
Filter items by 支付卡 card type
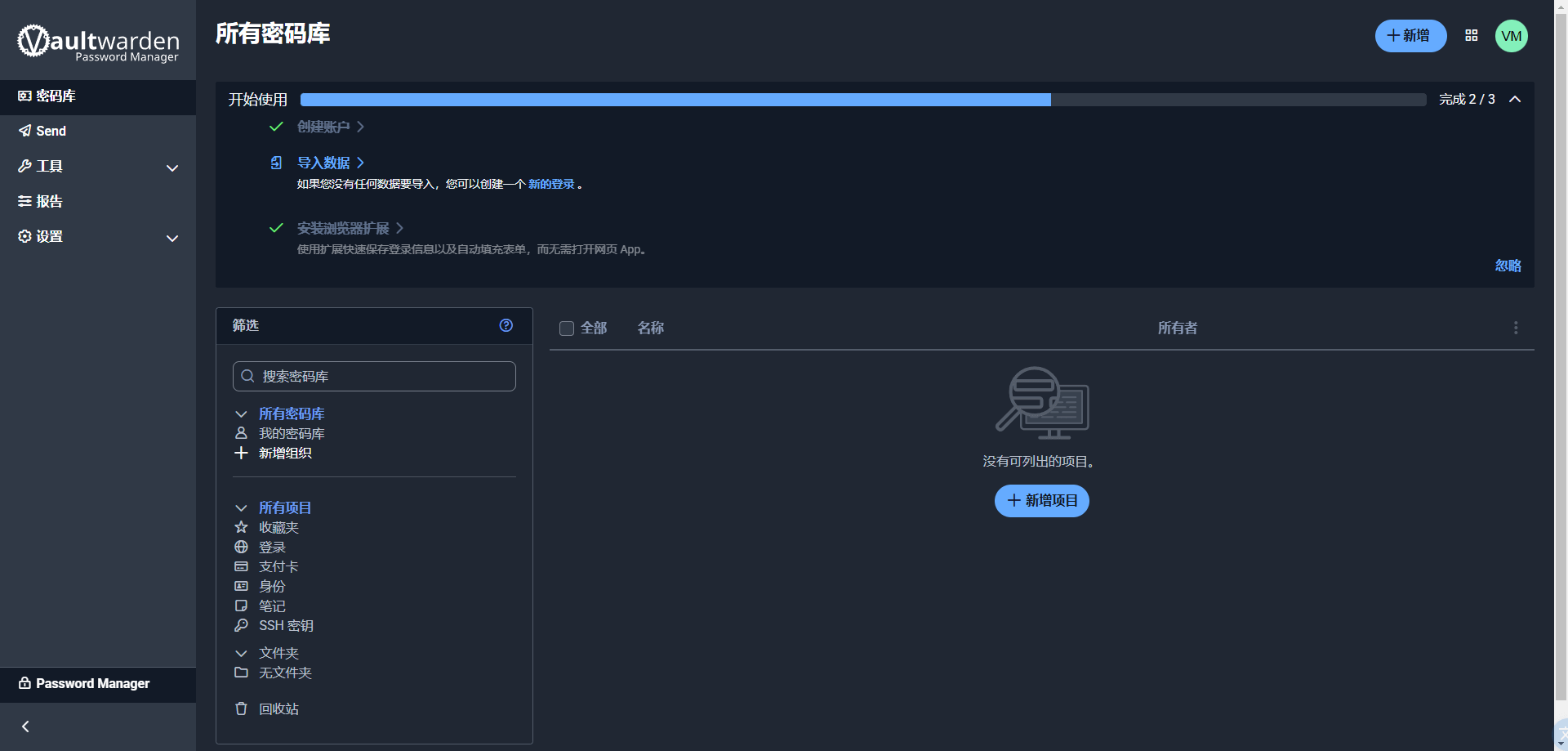click(x=278, y=566)
